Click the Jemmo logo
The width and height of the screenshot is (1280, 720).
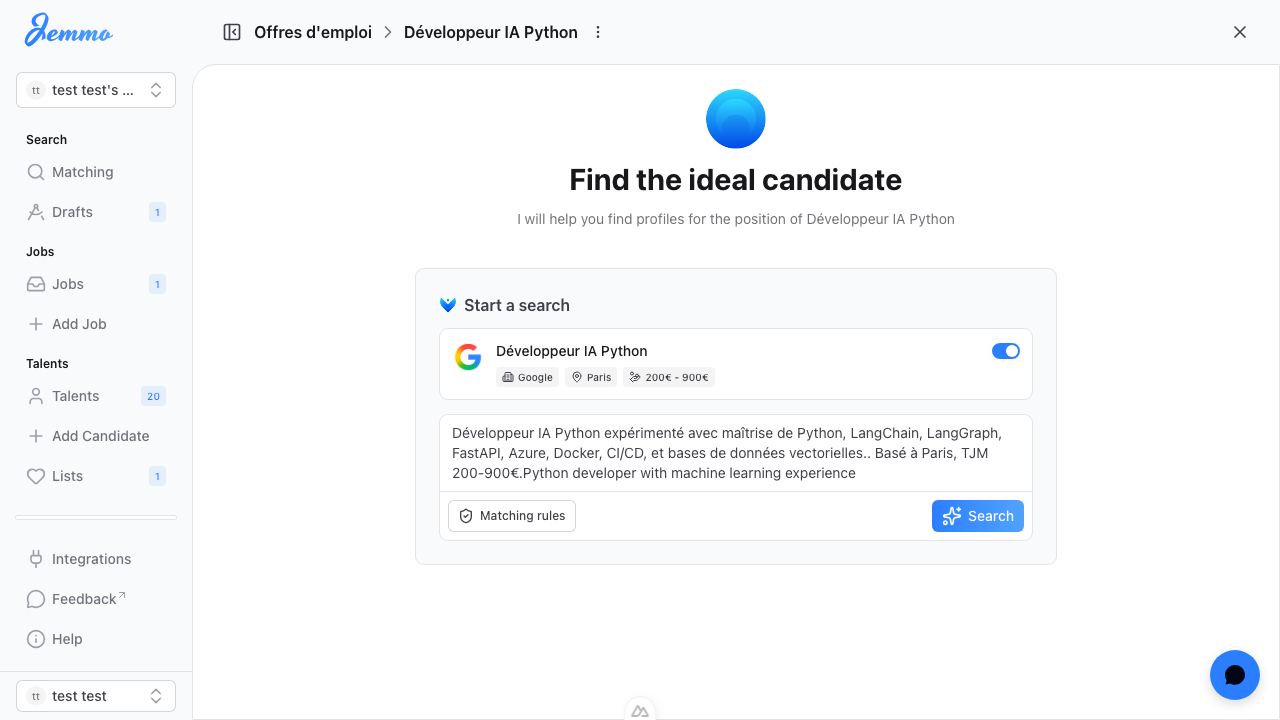[68, 31]
